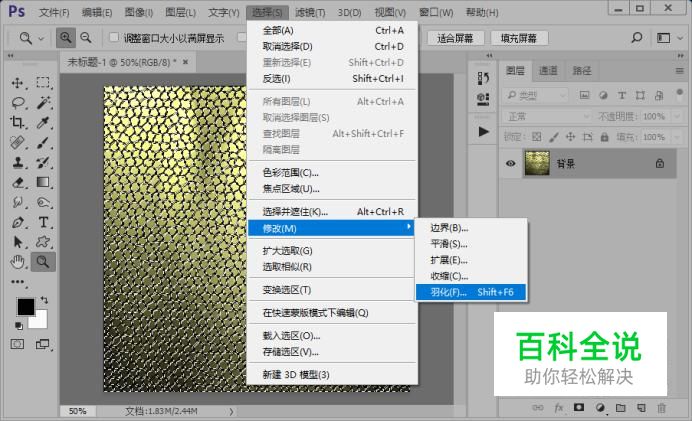Select the Healing Brush tool

[18, 143]
